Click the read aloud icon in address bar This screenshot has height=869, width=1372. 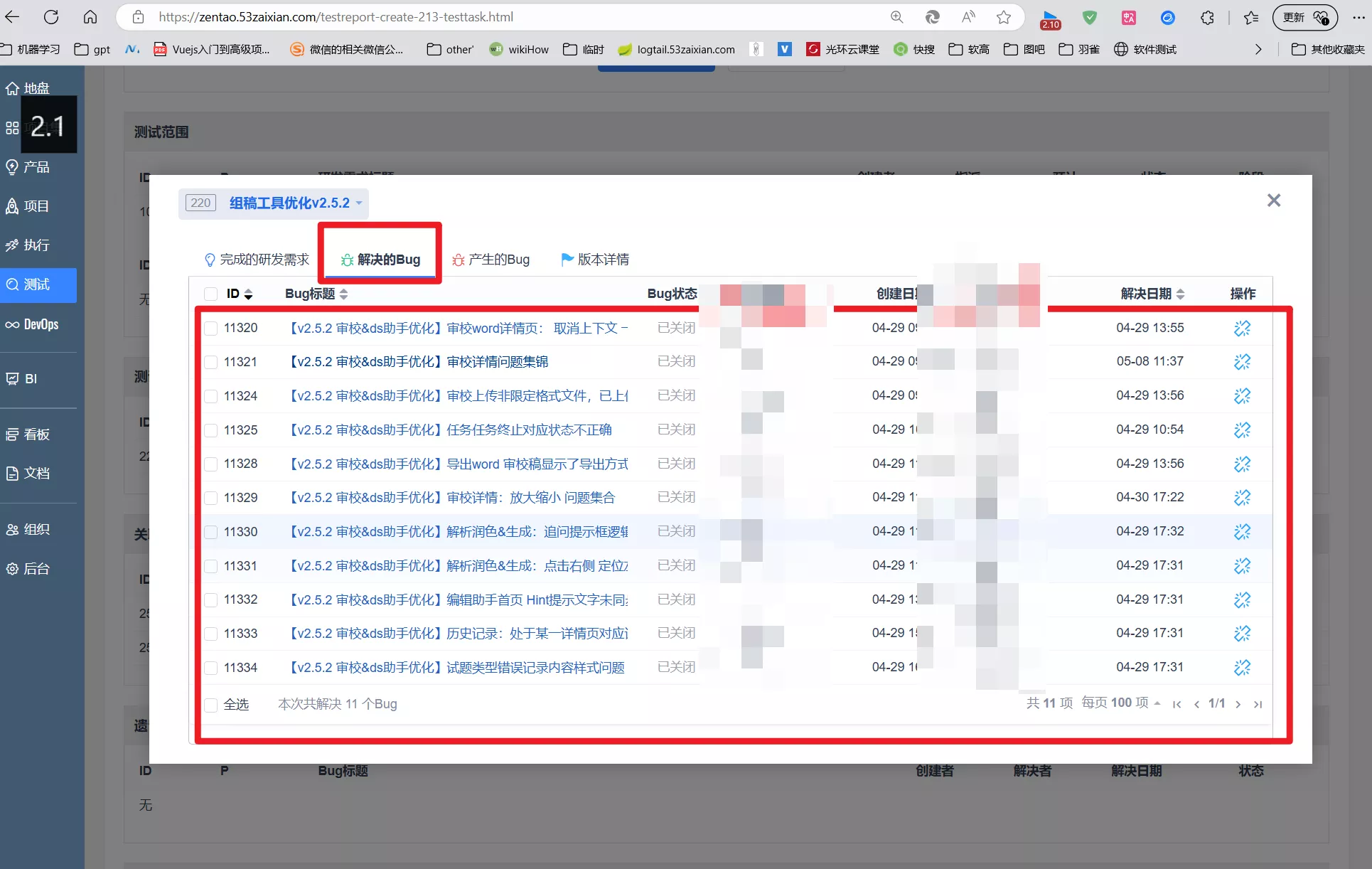968,17
